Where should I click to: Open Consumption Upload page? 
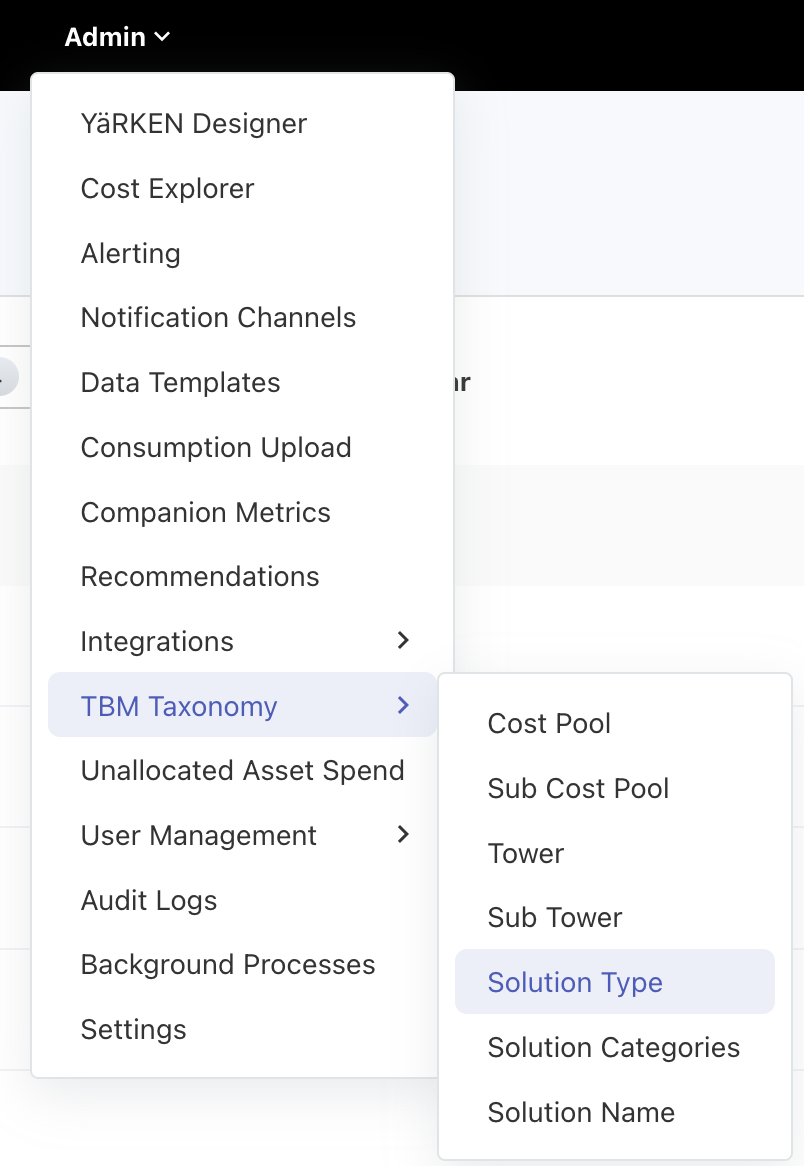(216, 448)
